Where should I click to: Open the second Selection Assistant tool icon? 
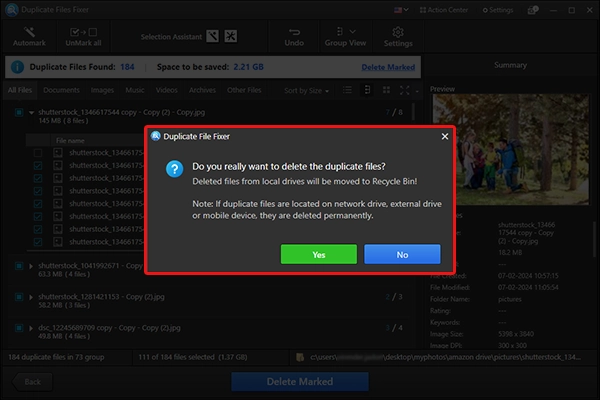(231, 36)
